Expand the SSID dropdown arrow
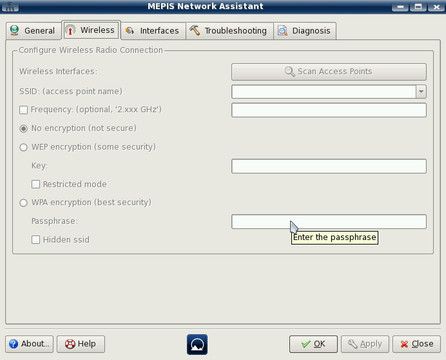Image resolution: width=446 pixels, height=360 pixels. pos(421,91)
